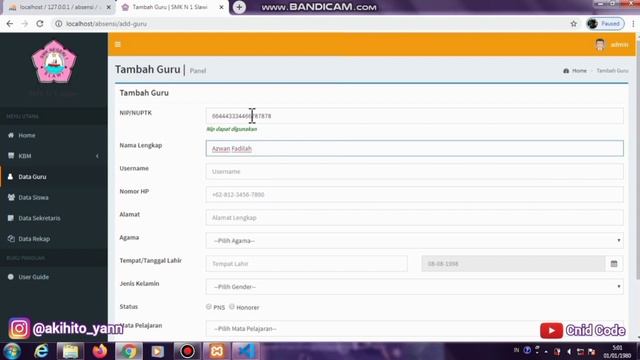Open the Windows Start menu
640x360 pixels.
tap(12, 351)
